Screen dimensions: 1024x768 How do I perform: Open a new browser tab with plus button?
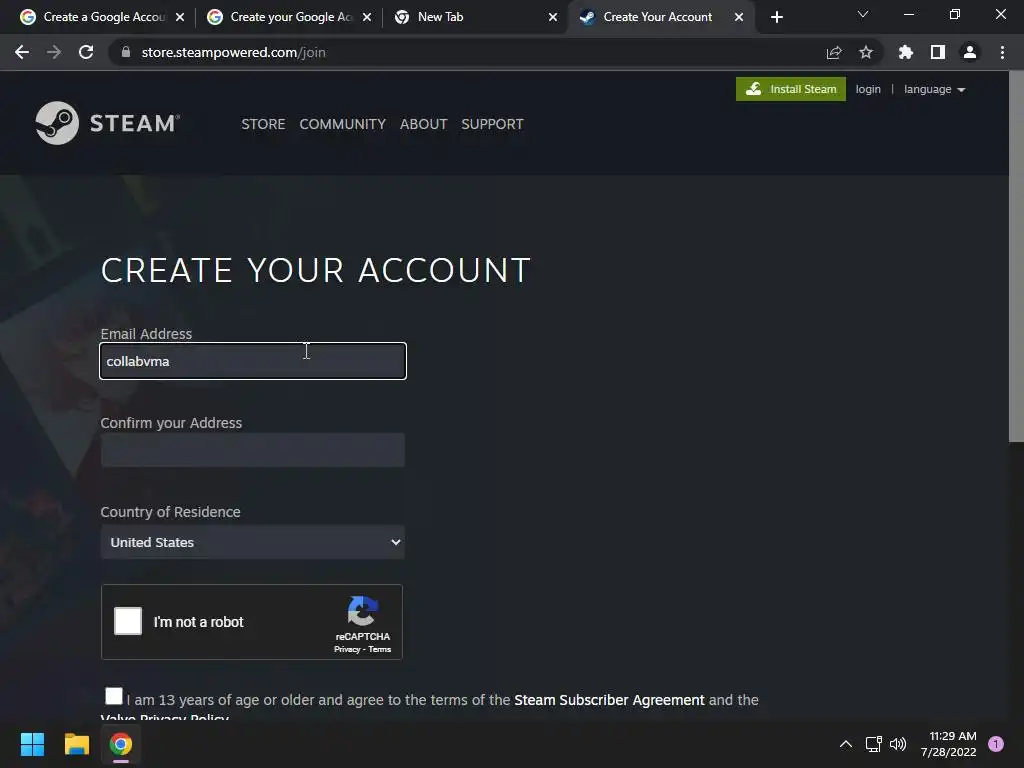pyautogui.click(x=776, y=18)
